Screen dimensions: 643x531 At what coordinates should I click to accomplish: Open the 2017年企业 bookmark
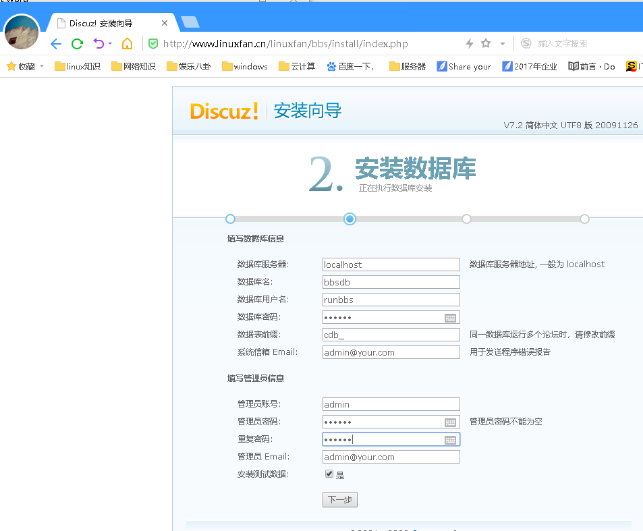530,66
